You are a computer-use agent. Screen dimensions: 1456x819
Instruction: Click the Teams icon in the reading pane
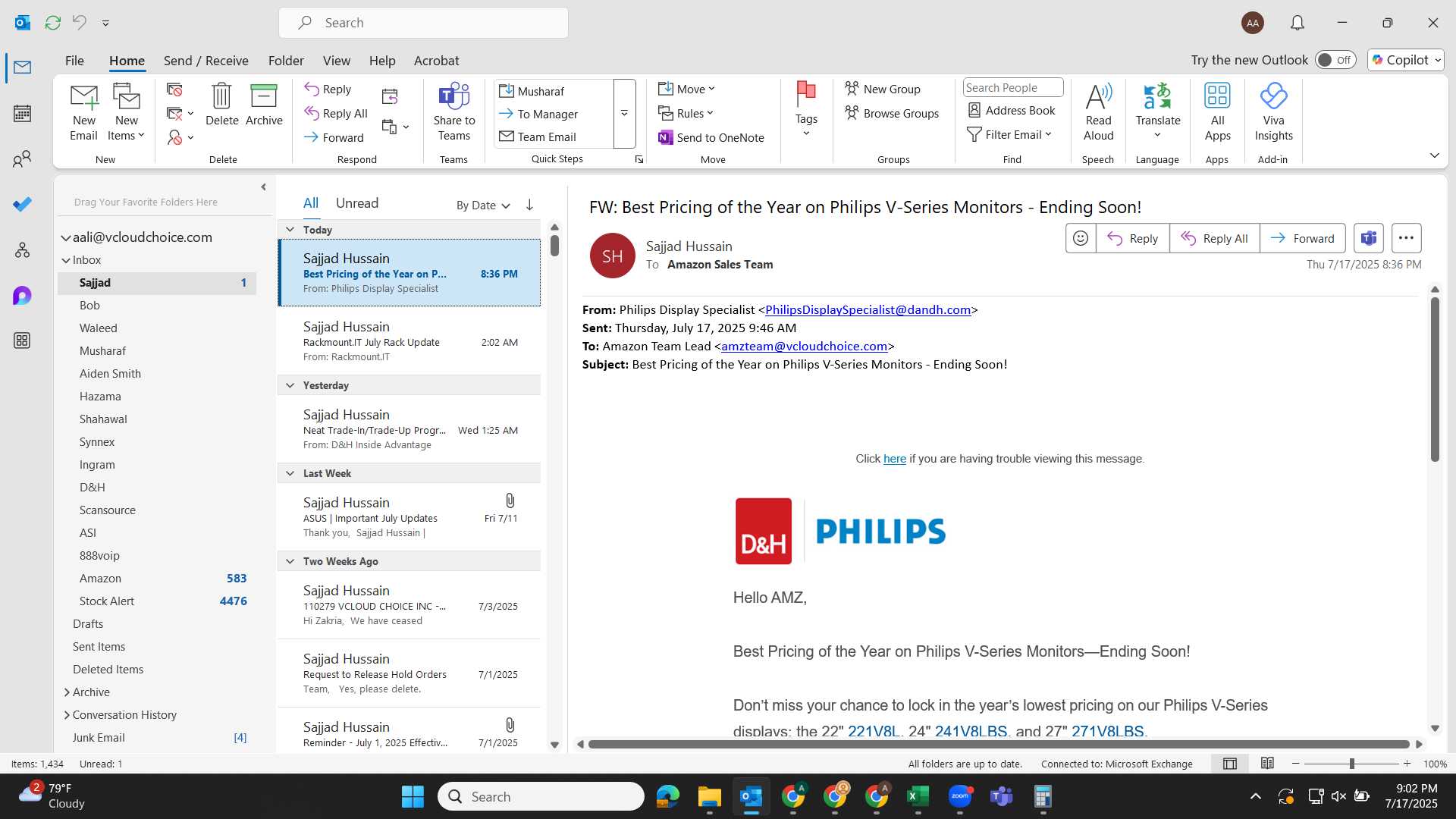click(x=1368, y=238)
